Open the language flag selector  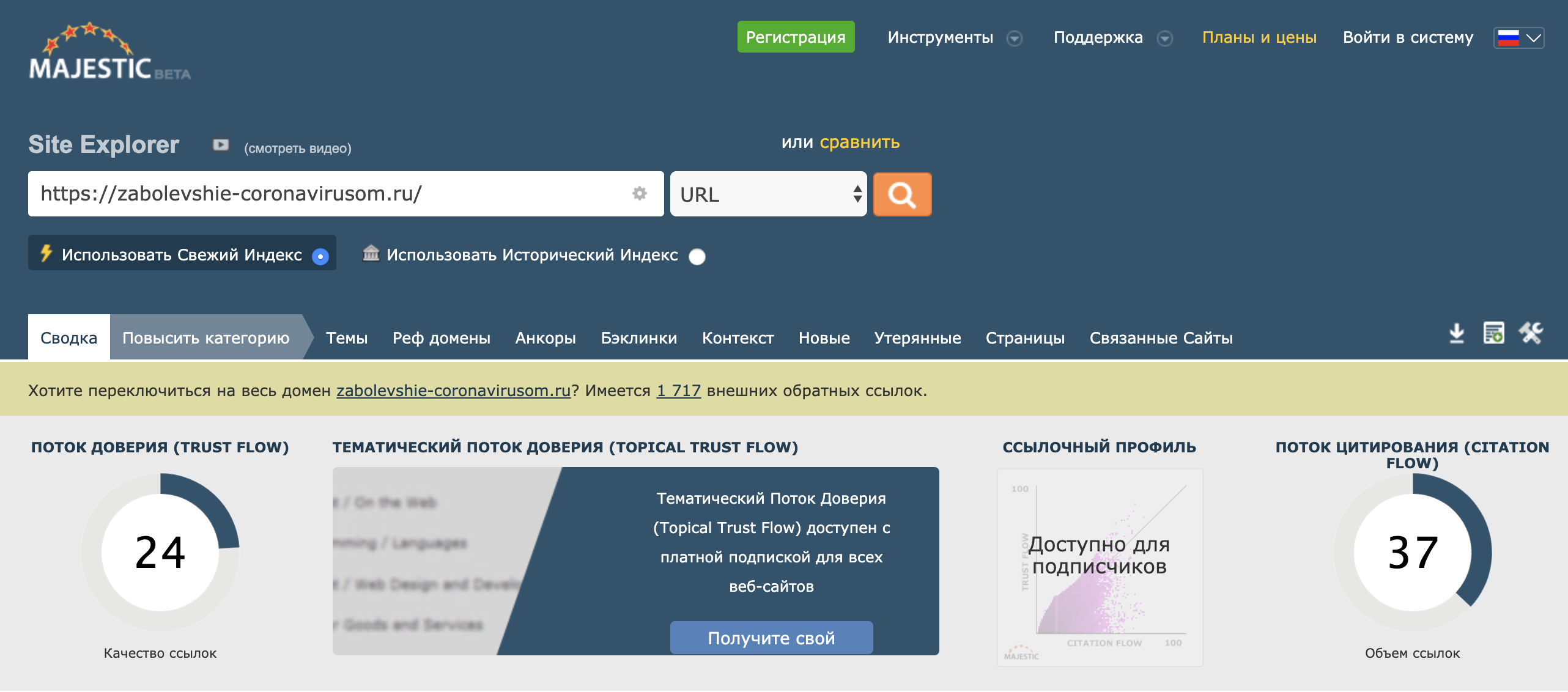1519,38
